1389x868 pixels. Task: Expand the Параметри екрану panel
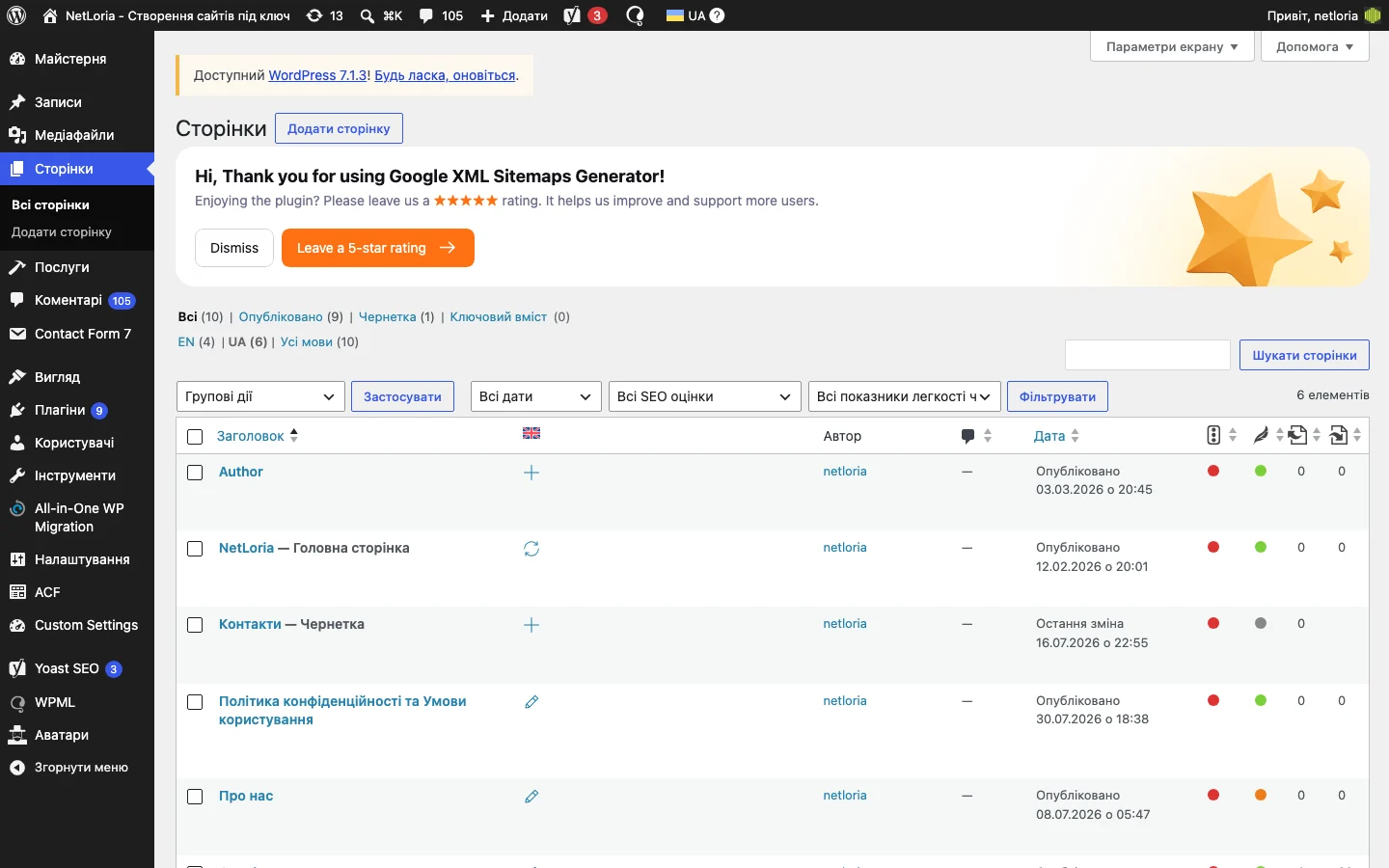coord(1172,46)
